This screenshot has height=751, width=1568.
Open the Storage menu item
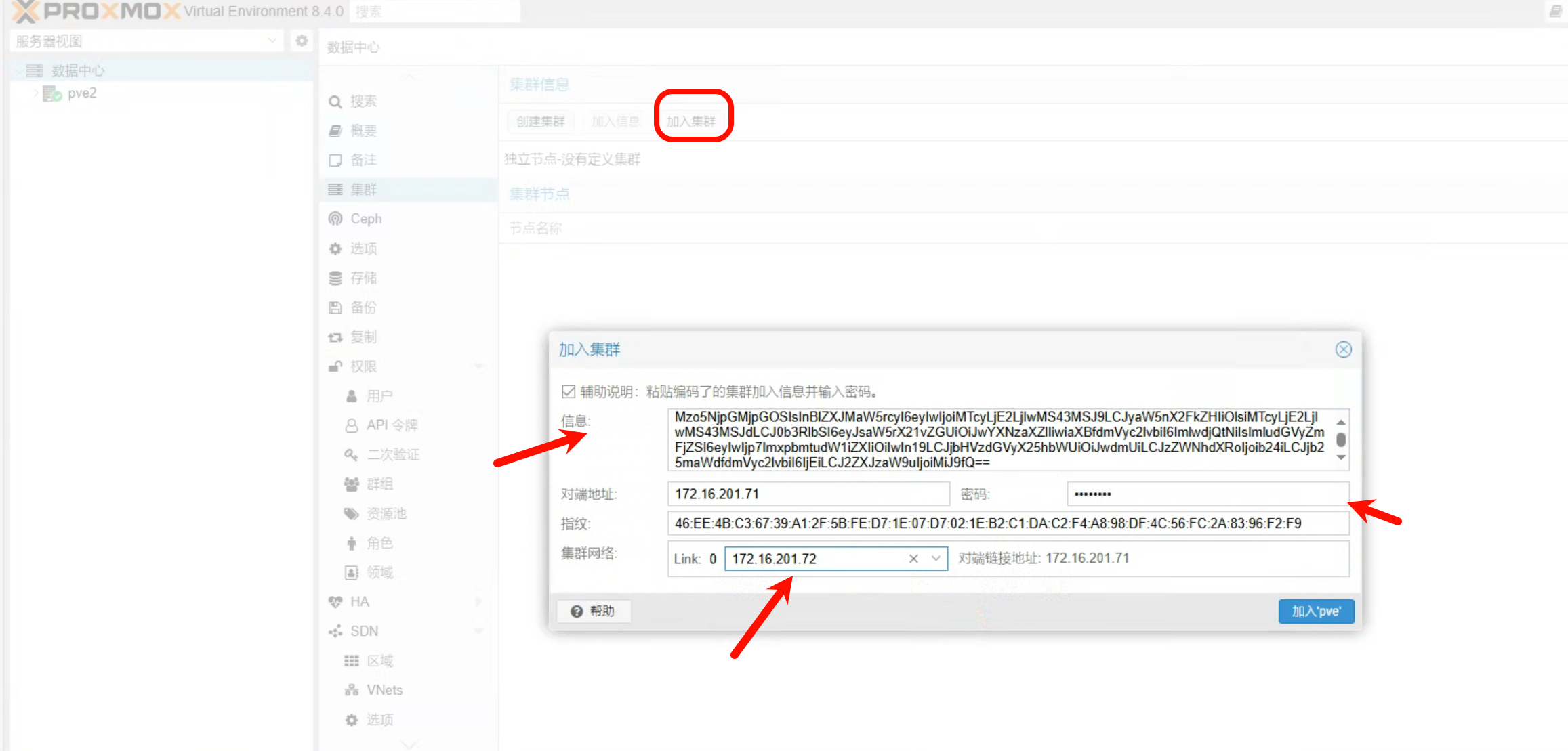pyautogui.click(x=363, y=278)
